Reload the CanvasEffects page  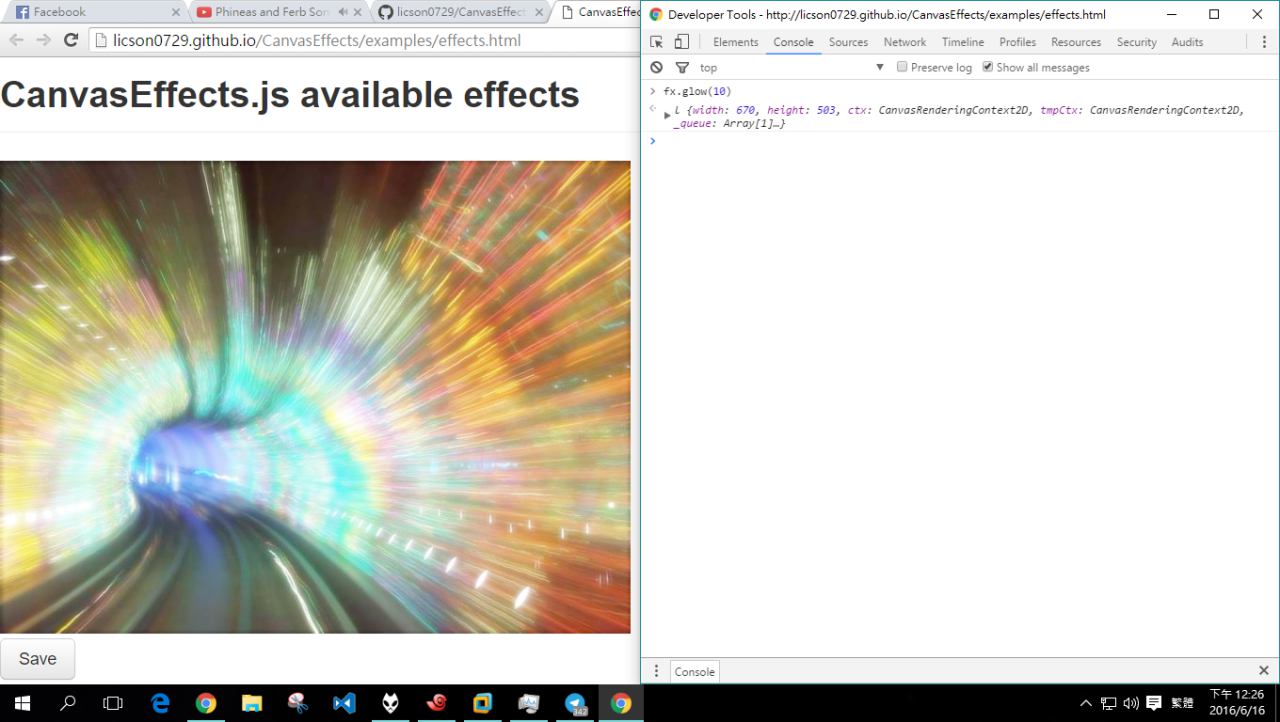[x=70, y=40]
